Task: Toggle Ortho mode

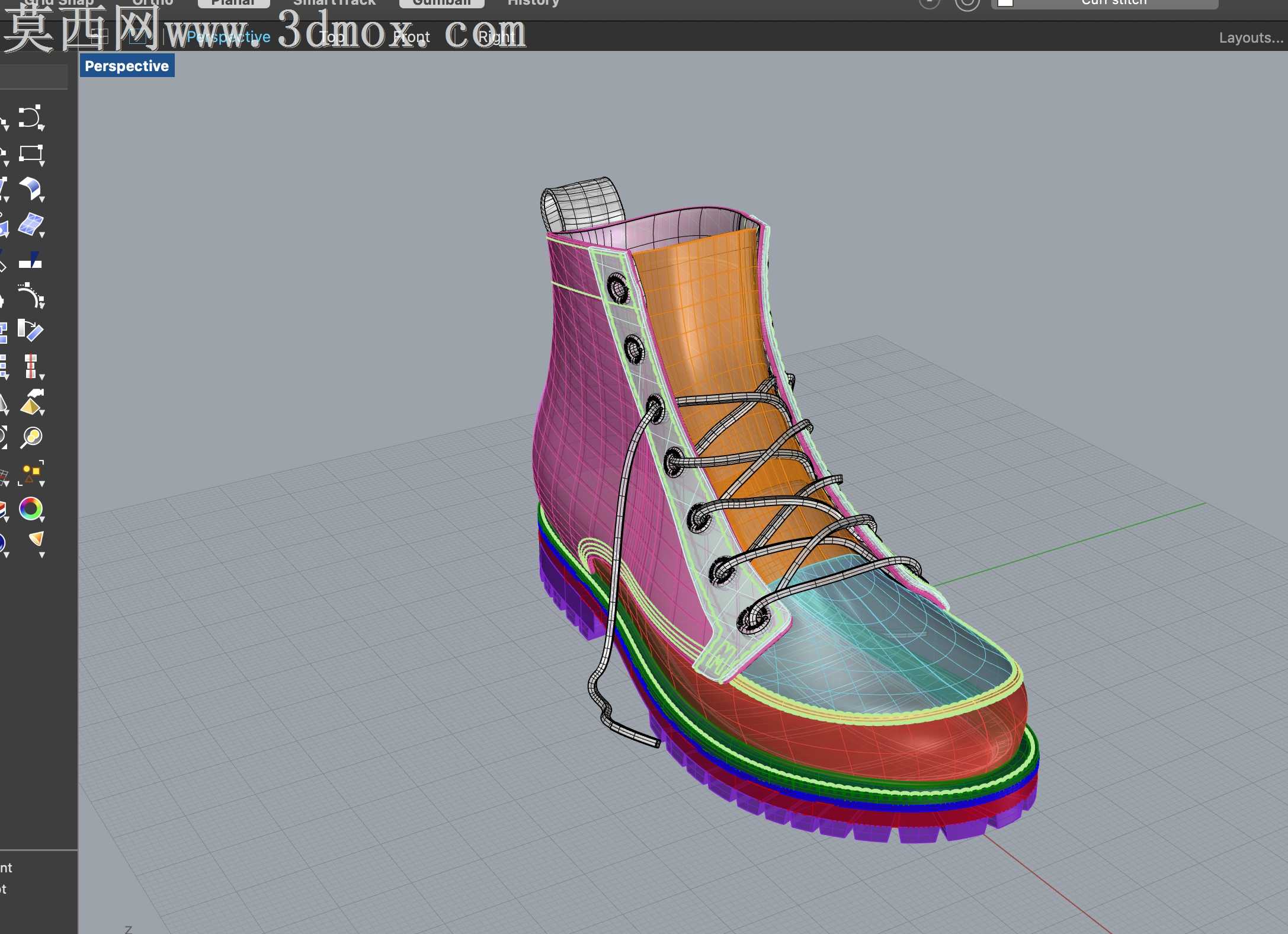Action: pos(153,3)
